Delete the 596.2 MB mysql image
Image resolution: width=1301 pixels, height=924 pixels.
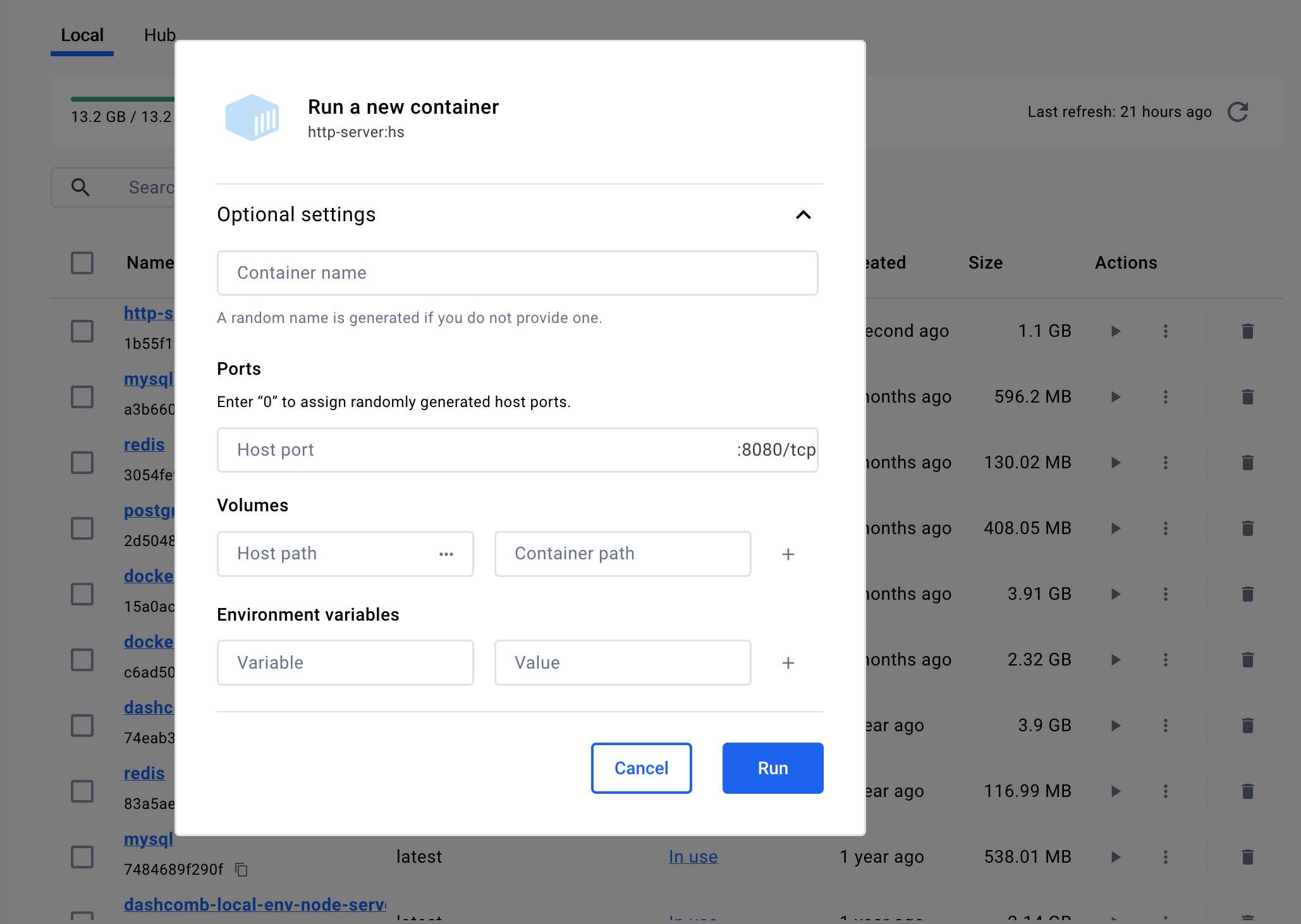tap(1247, 397)
